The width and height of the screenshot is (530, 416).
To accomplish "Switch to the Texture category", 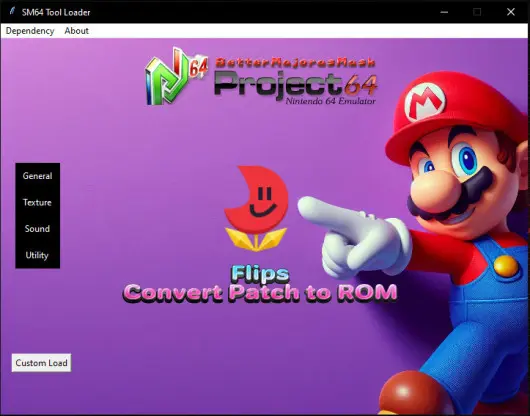I will coord(37,202).
